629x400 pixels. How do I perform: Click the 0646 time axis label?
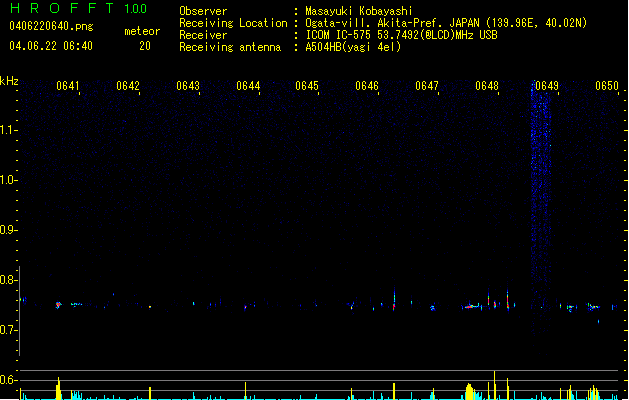click(367, 86)
